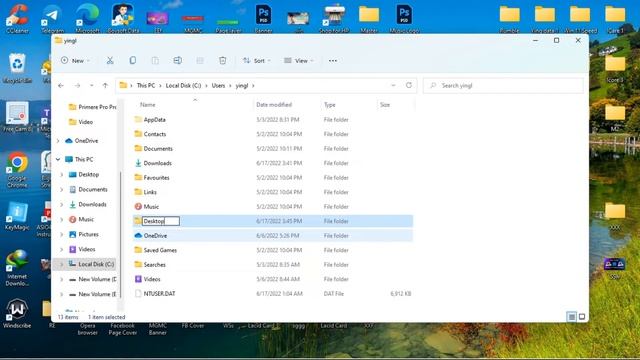Open Windscribe desktop shortcut
The width and height of the screenshot is (640, 360).
click(x=17, y=313)
